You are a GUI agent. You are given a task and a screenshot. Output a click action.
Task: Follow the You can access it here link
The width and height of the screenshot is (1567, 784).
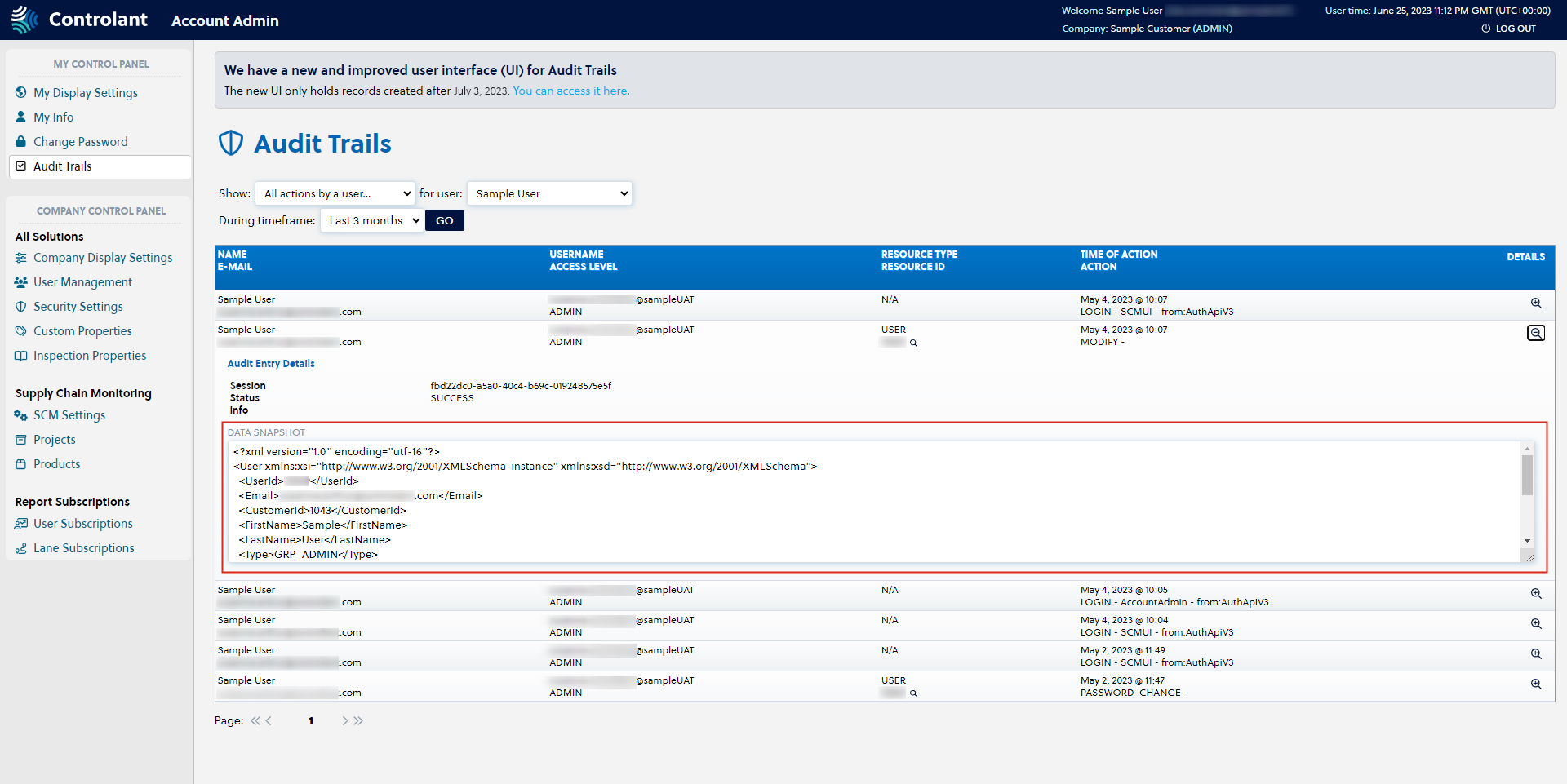570,91
